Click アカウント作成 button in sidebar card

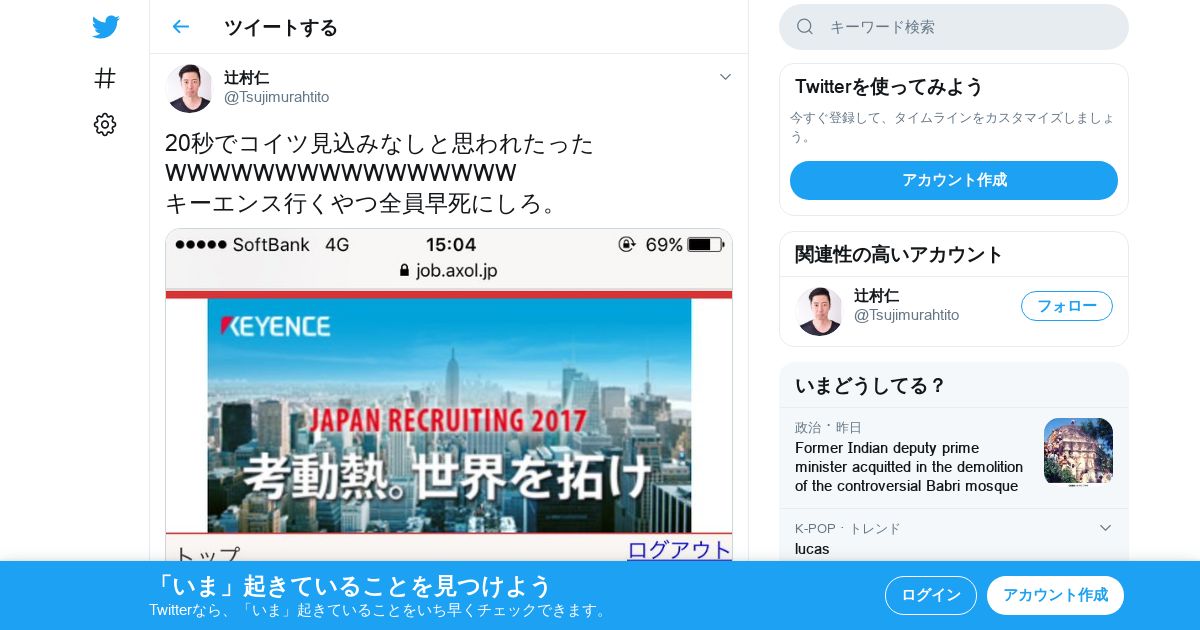coord(954,180)
